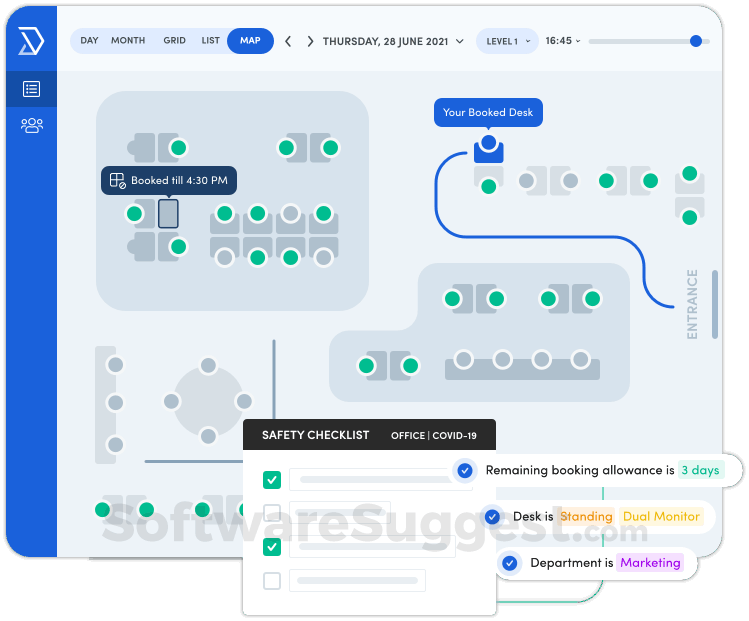Switch to the Grid view tab

tap(174, 41)
